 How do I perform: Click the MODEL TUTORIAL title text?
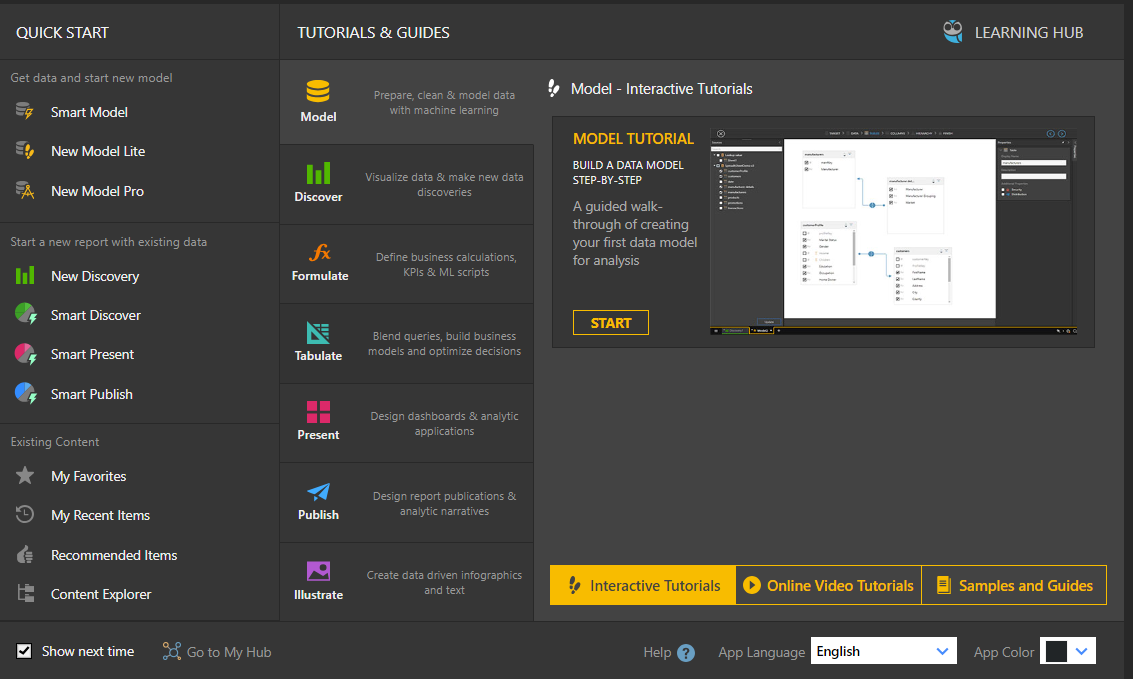coord(633,139)
